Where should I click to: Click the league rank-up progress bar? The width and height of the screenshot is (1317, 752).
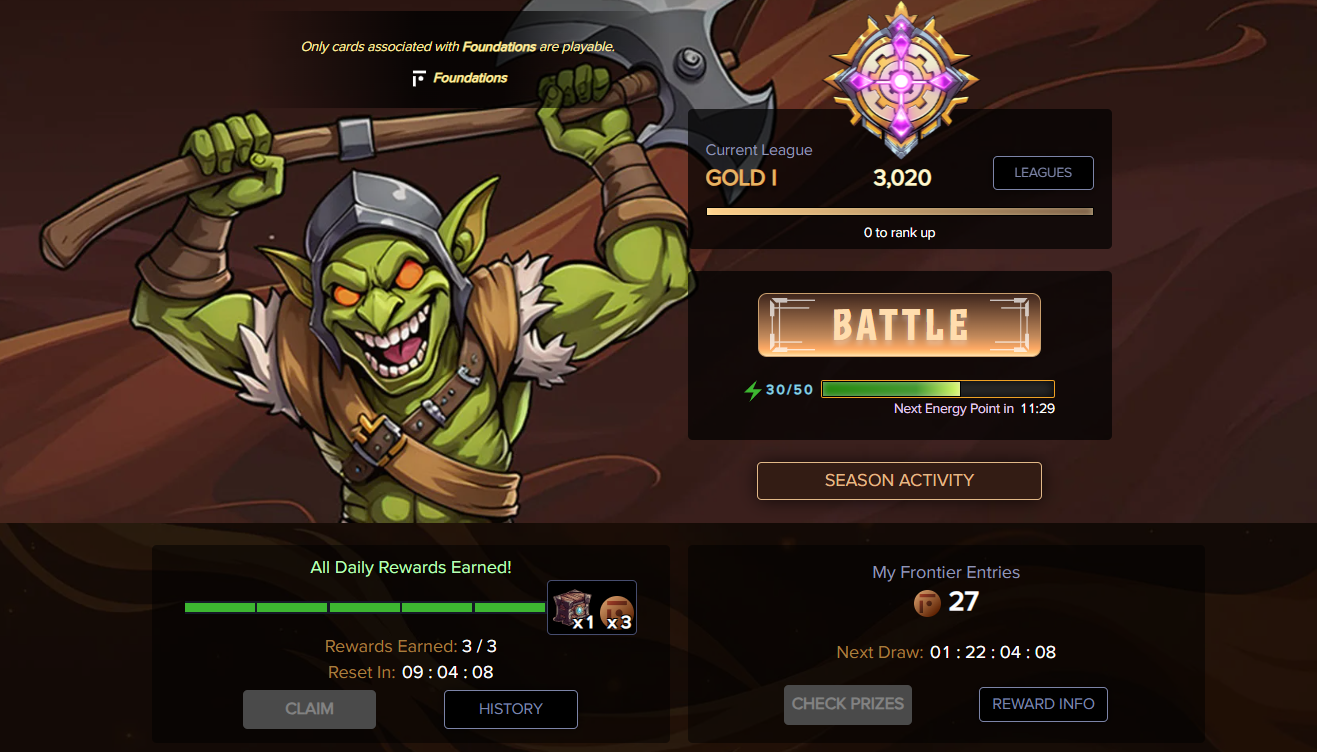click(x=900, y=212)
